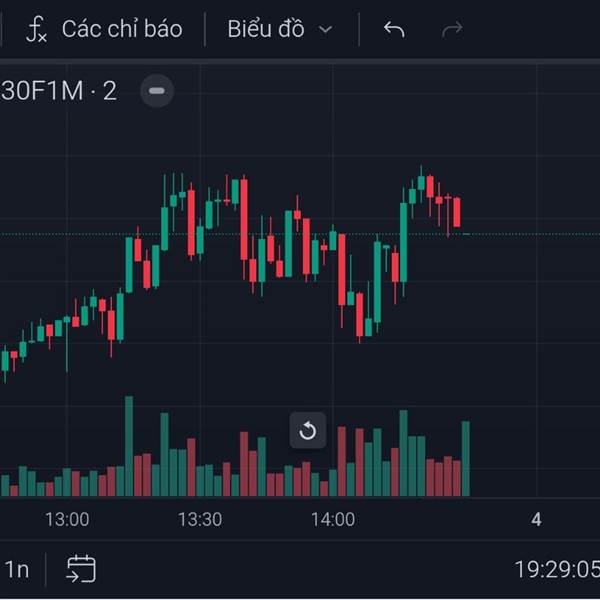600x600 pixels.
Task: Click the last red candlestick
Action: coord(457,212)
